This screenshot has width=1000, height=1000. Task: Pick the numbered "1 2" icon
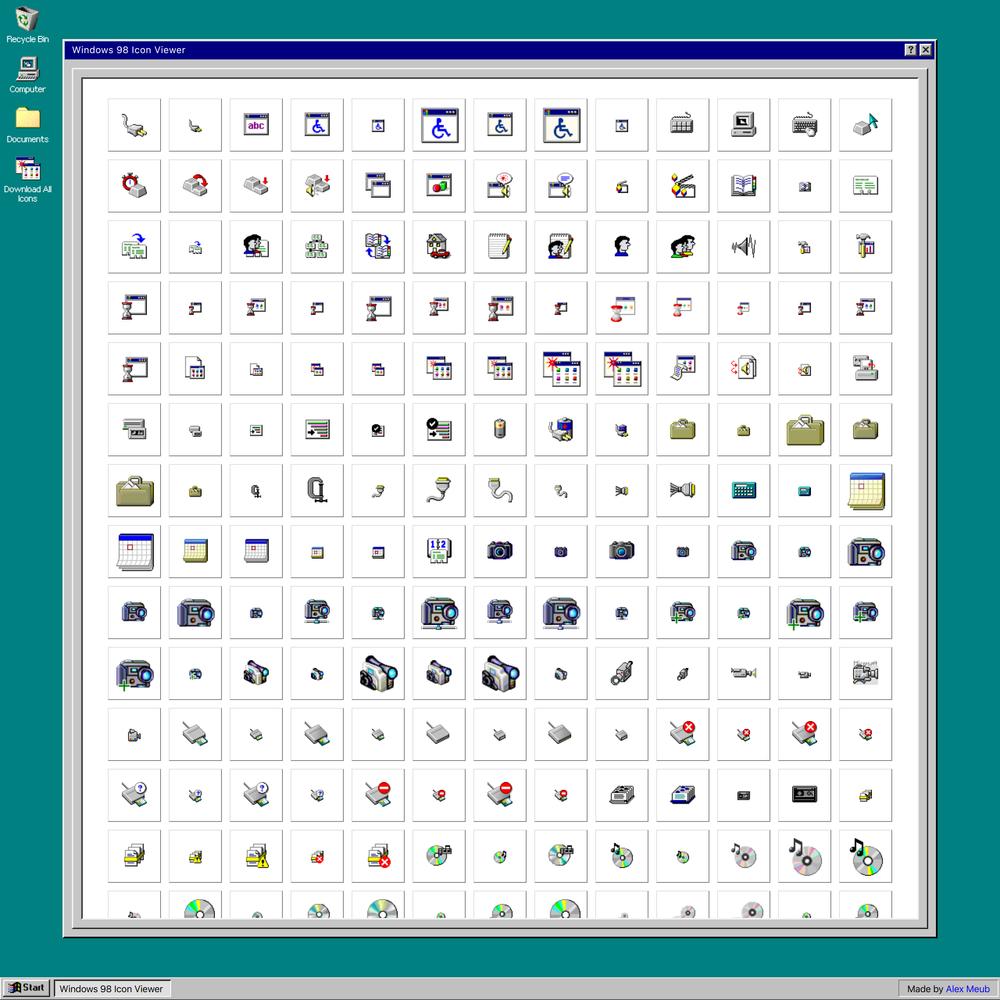(x=439, y=551)
